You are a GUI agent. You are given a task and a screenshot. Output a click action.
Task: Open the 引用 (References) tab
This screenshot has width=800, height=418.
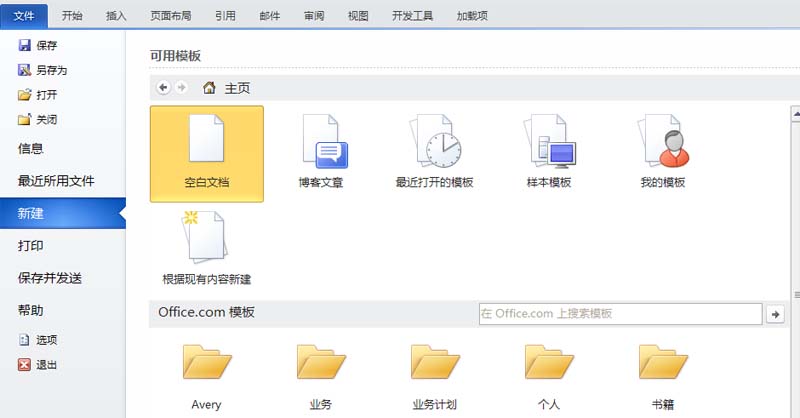(x=225, y=16)
